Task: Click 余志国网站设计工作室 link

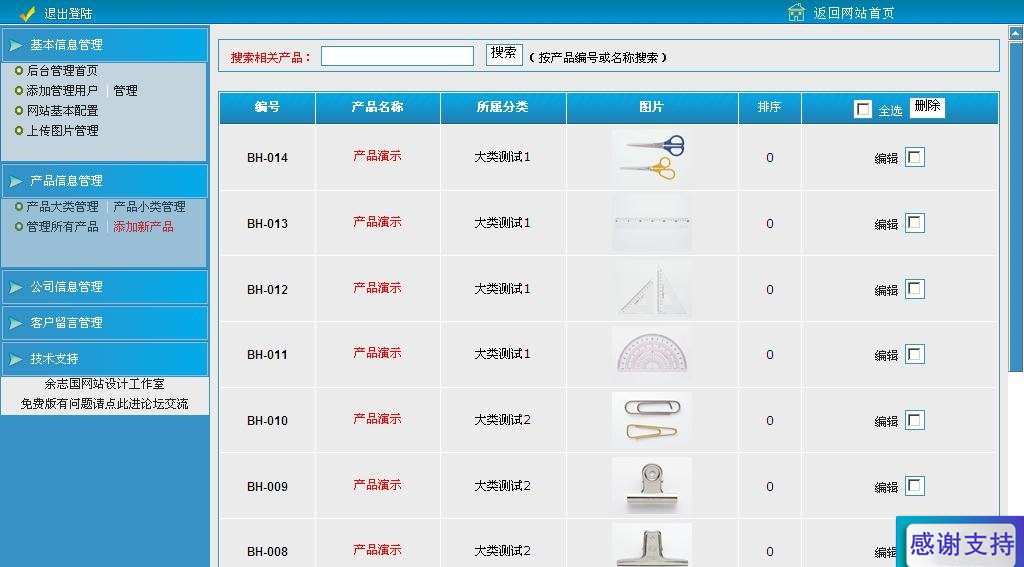Action: 104,384
